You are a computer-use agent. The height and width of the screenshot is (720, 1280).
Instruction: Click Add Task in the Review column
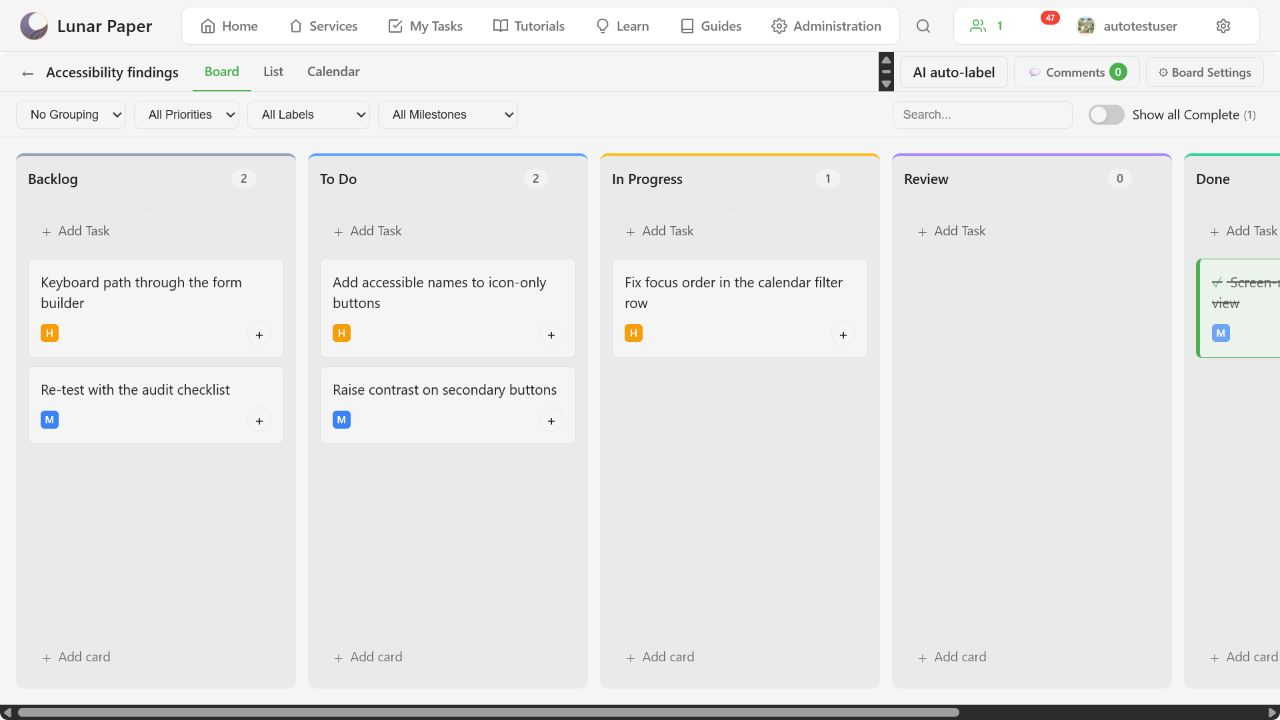point(1032,231)
